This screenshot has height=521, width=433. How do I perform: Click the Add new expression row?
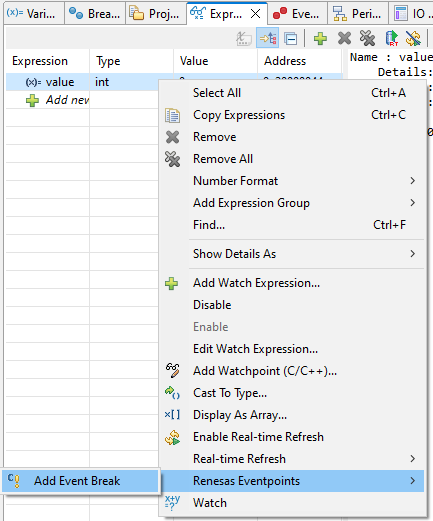coord(57,100)
